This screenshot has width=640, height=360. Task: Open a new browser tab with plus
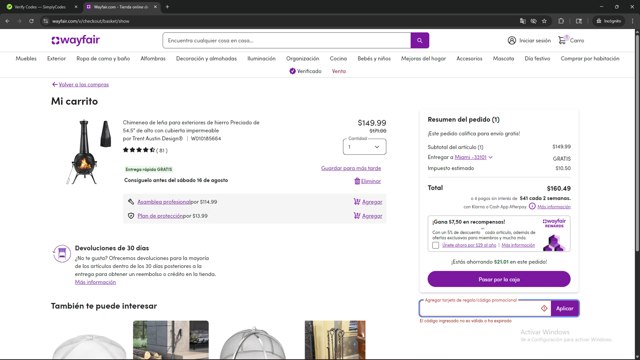tap(167, 7)
